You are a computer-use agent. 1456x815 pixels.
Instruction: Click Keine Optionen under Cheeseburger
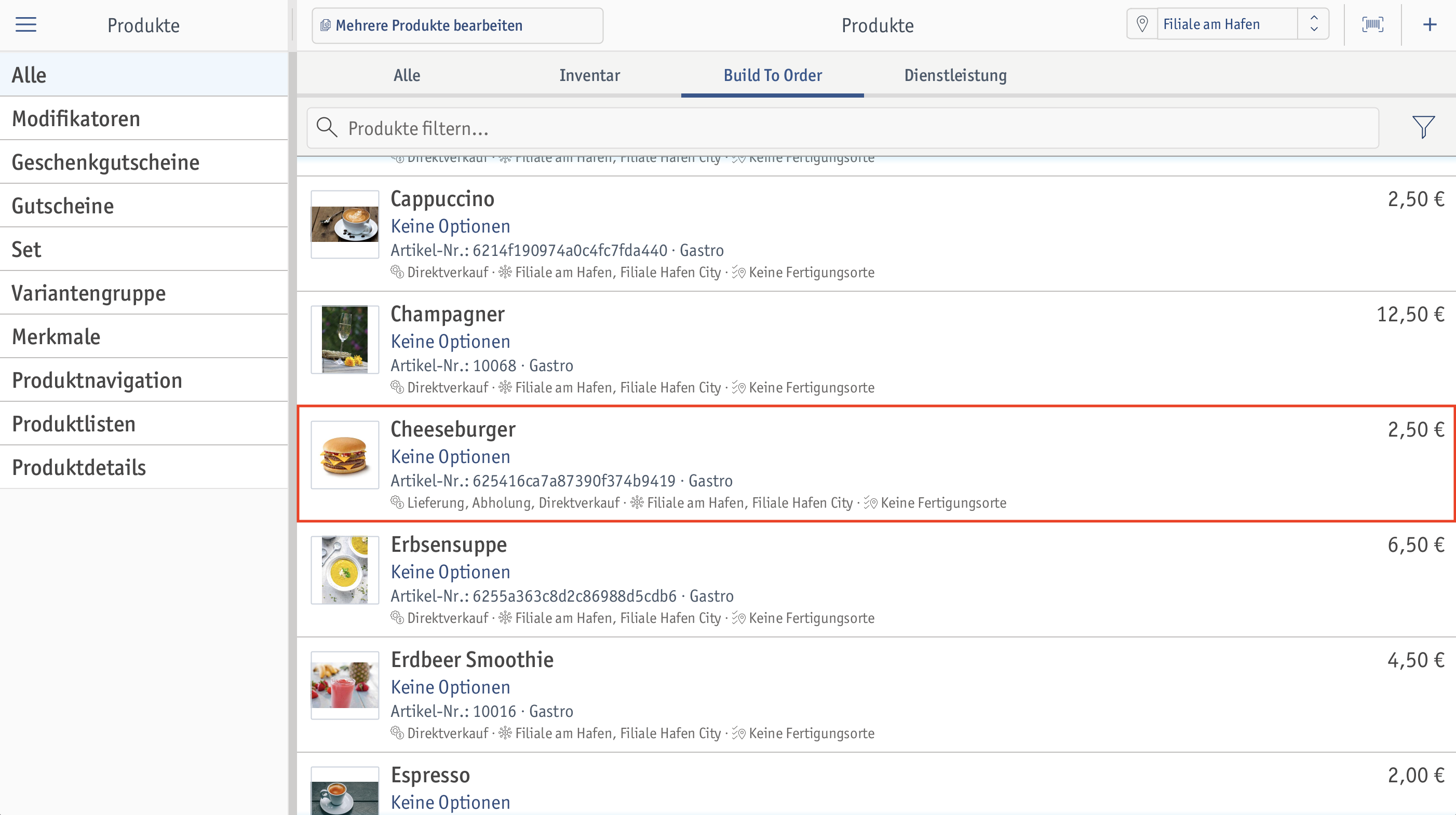tap(451, 457)
